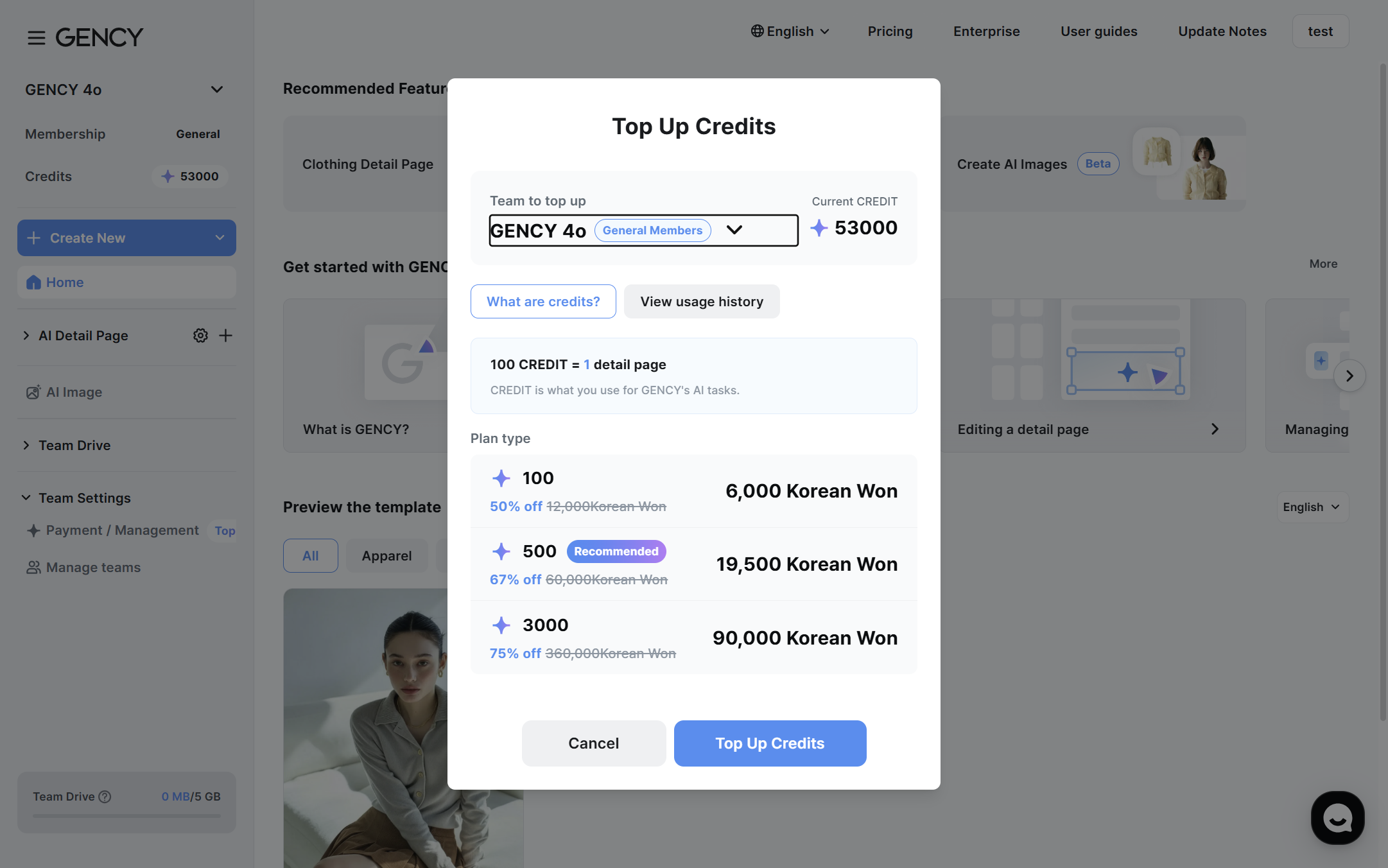Click the page vertical scrollbar

(1384, 392)
